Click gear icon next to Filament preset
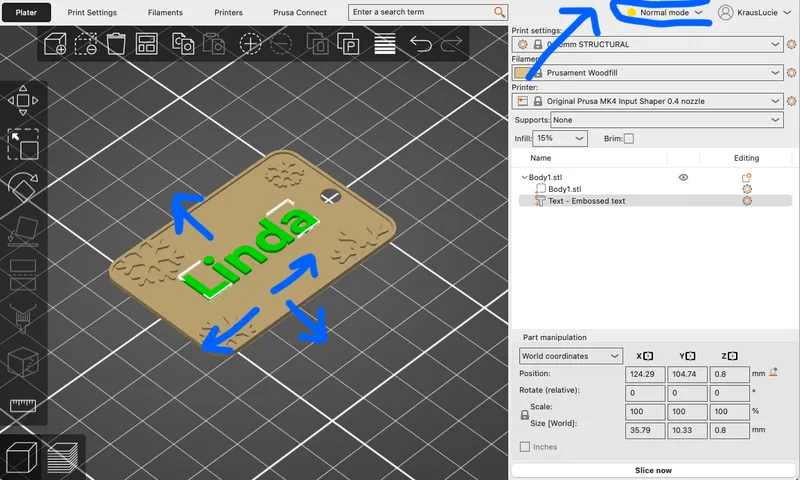This screenshot has width=800, height=480. pyautogui.click(x=791, y=73)
